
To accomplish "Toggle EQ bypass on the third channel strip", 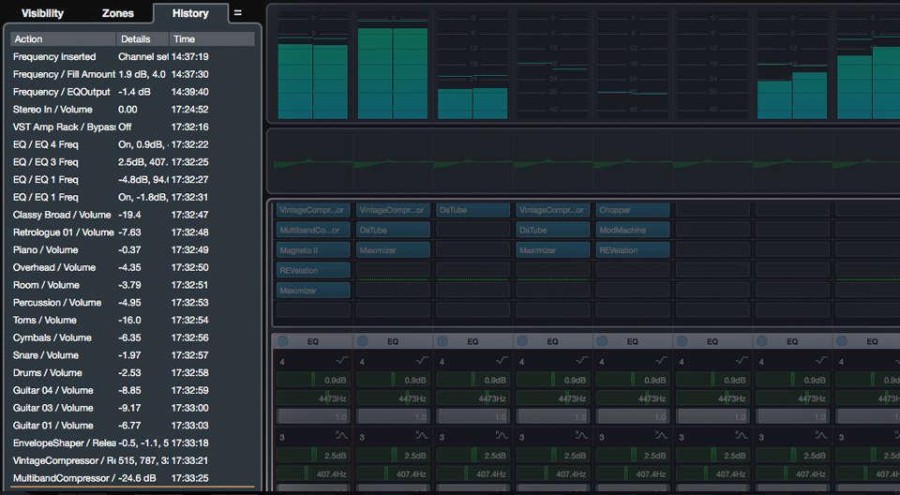I will [442, 341].
